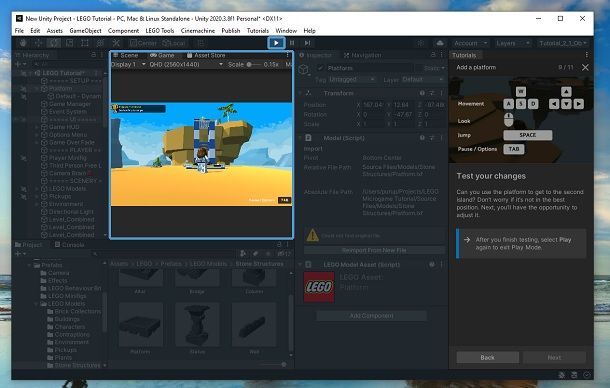Click the Next button in Tutorials
The height and width of the screenshot is (388, 610).
click(554, 357)
